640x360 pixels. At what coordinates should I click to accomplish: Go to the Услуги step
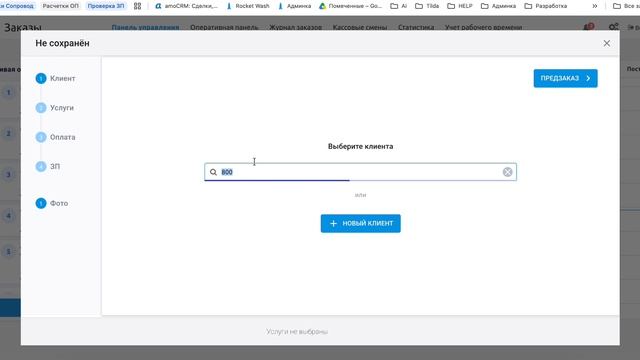coord(55,108)
